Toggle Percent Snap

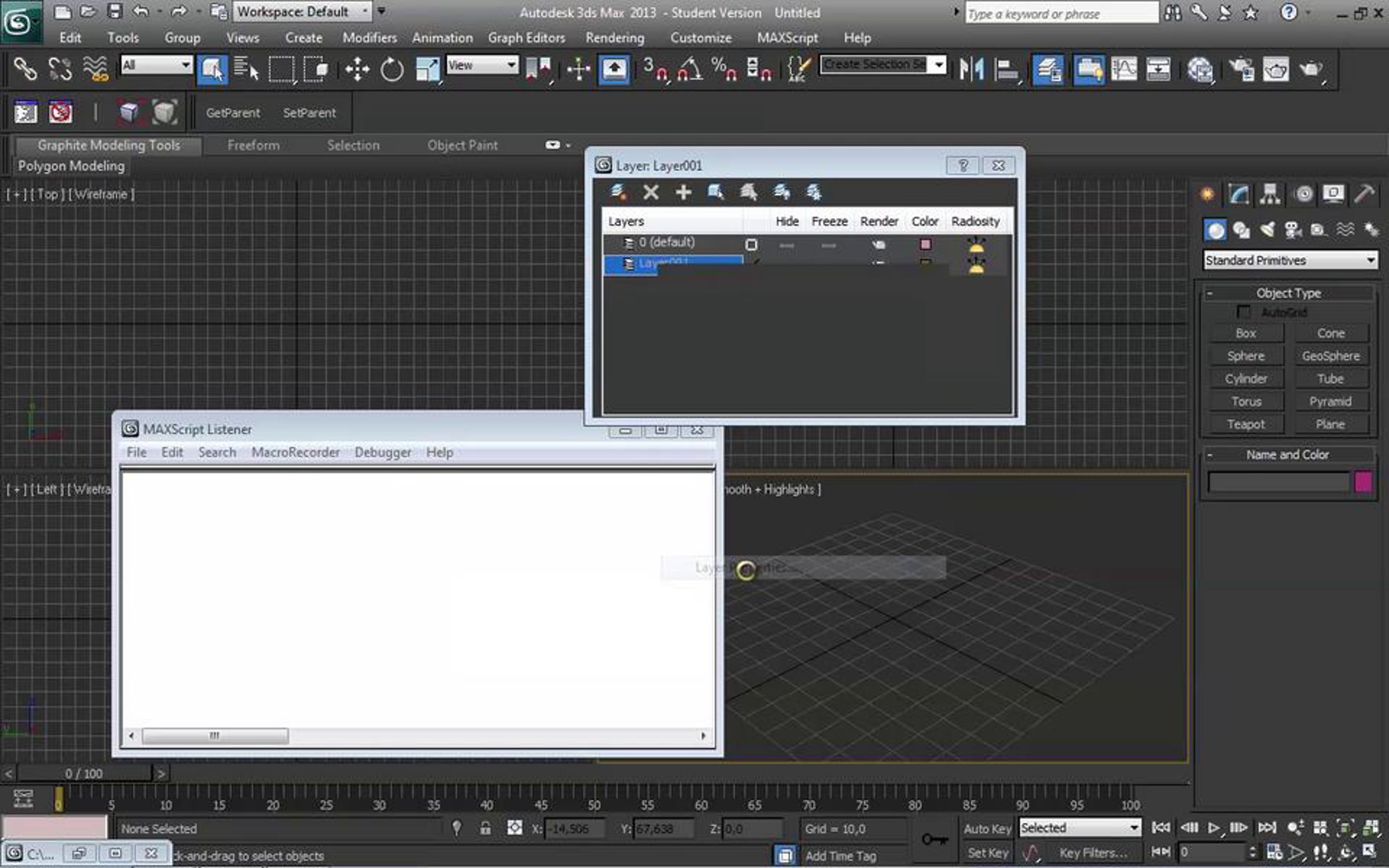pyautogui.click(x=723, y=69)
